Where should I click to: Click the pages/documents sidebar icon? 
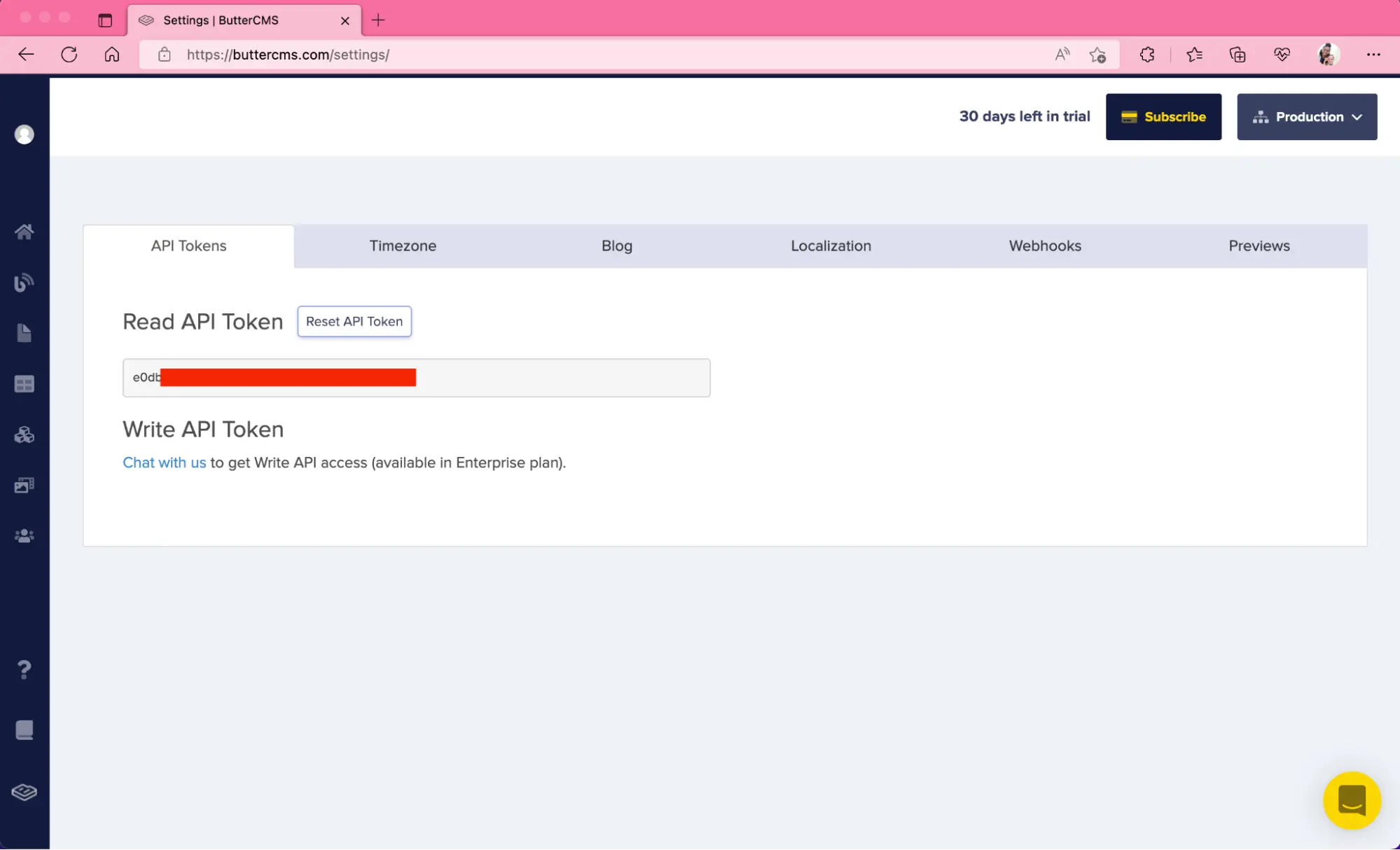(x=24, y=333)
